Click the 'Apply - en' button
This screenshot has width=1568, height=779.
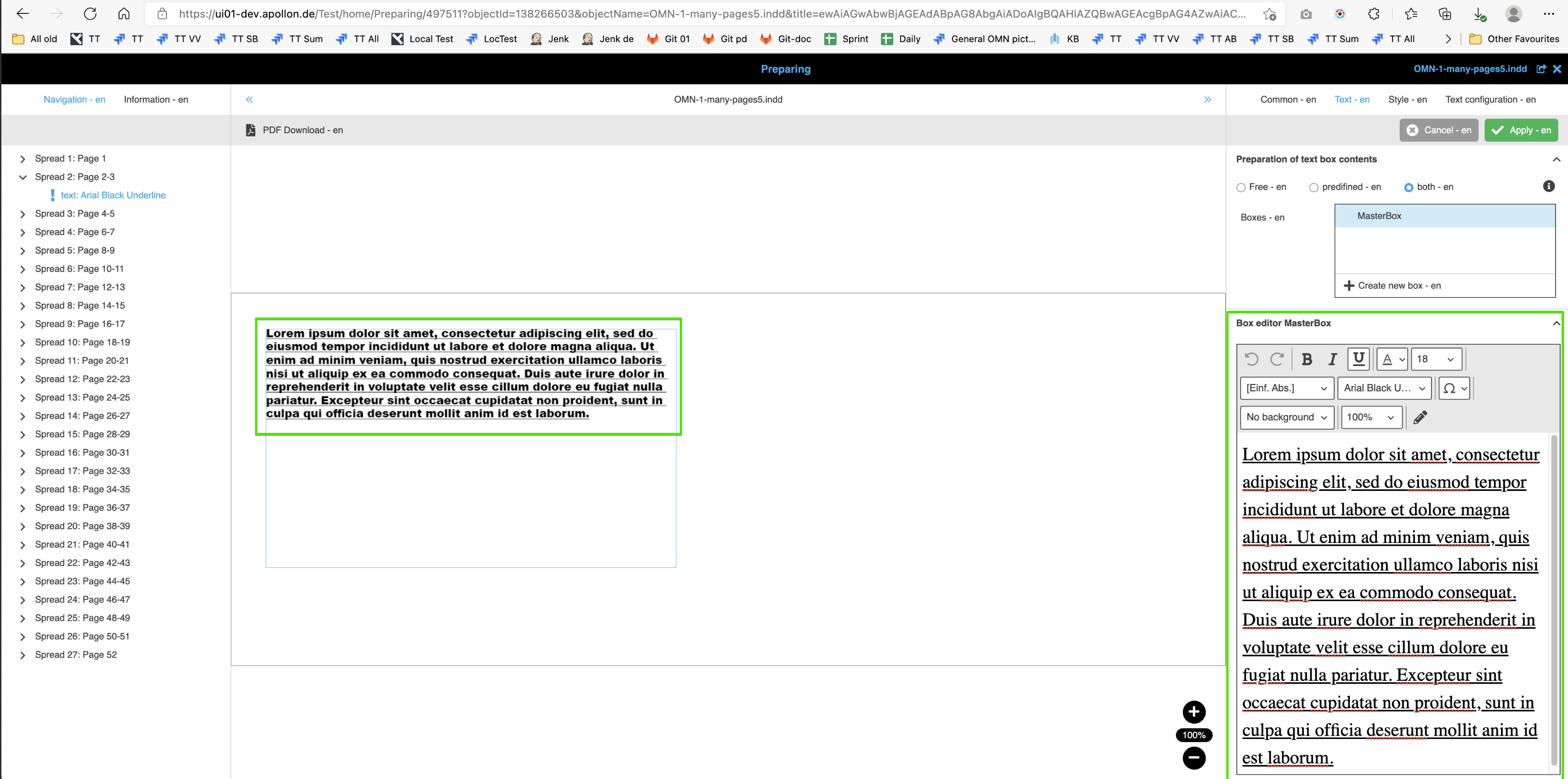coord(1520,130)
